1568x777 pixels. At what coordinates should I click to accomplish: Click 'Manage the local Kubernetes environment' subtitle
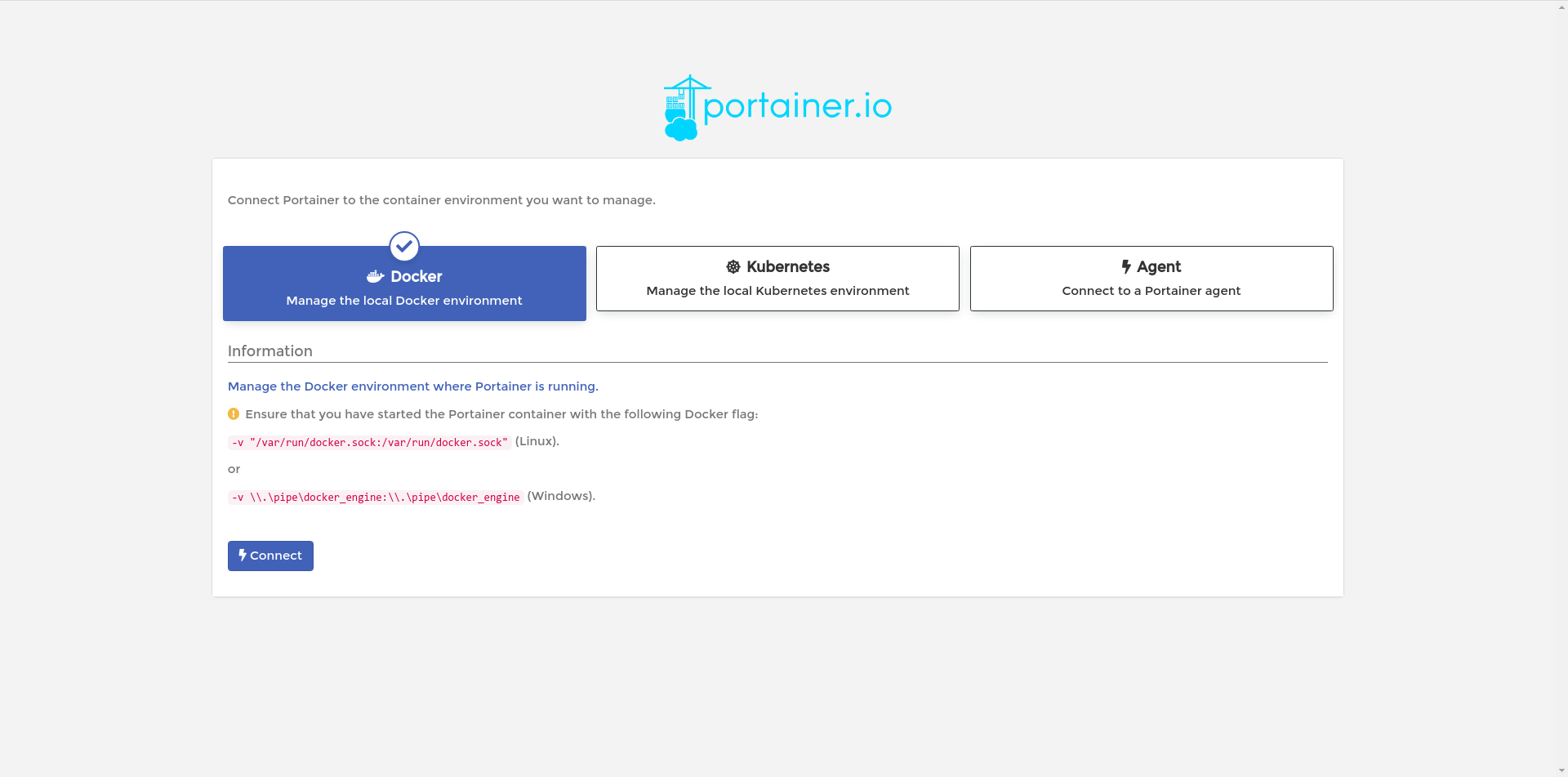tap(777, 291)
